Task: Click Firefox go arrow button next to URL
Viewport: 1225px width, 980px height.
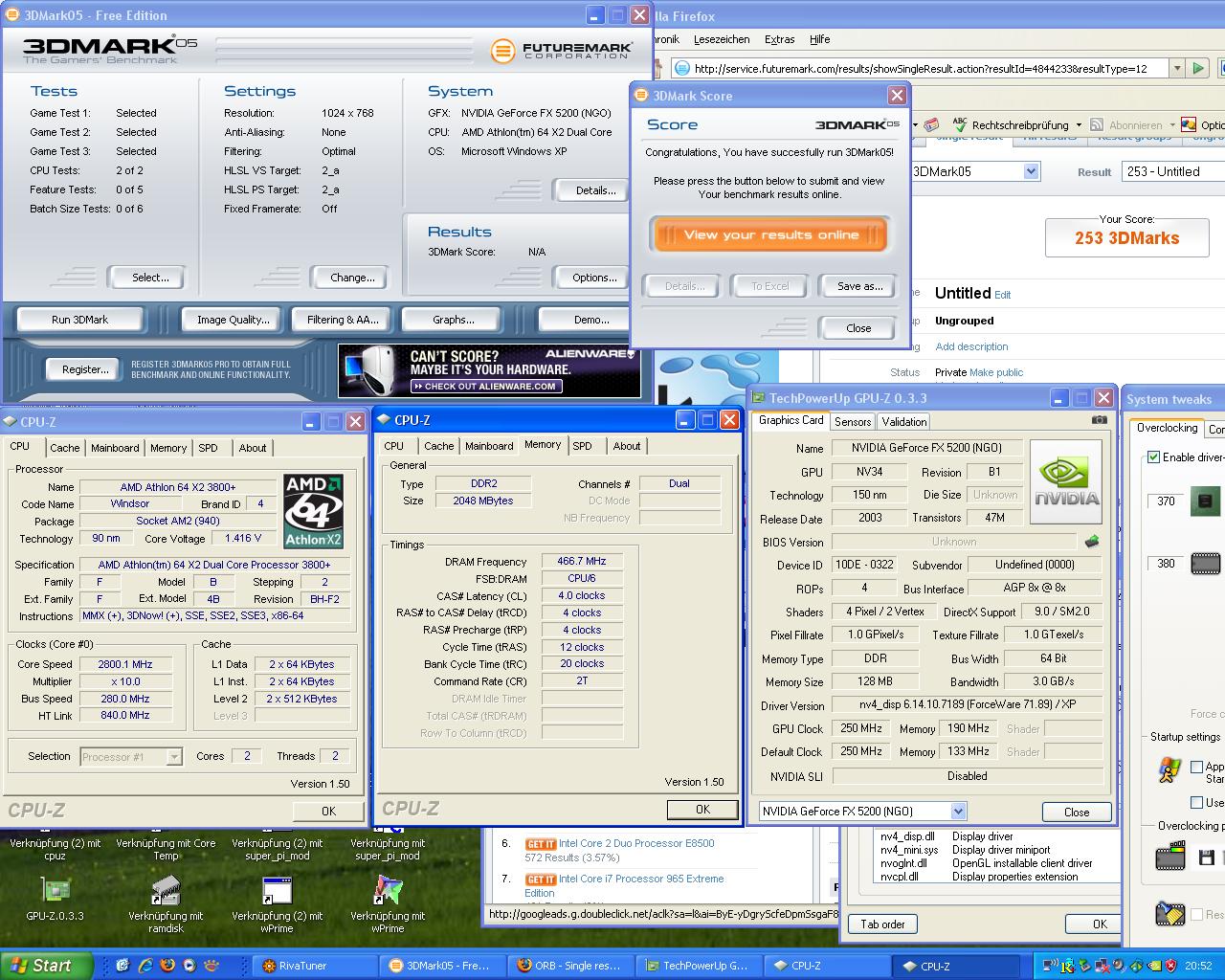Action: click(x=1197, y=68)
